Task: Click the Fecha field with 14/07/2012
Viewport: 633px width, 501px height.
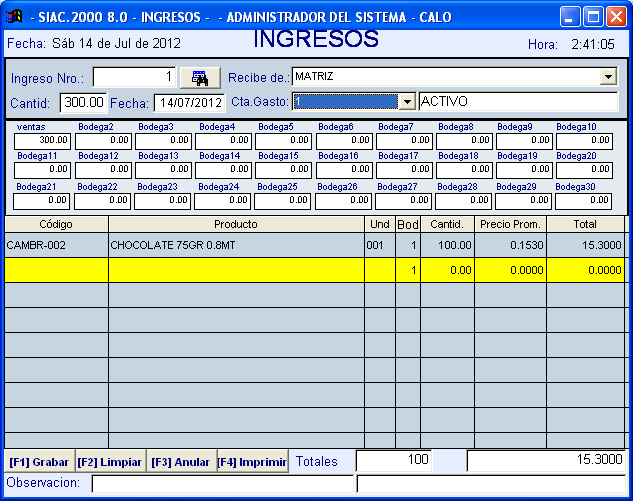Action: 189,102
